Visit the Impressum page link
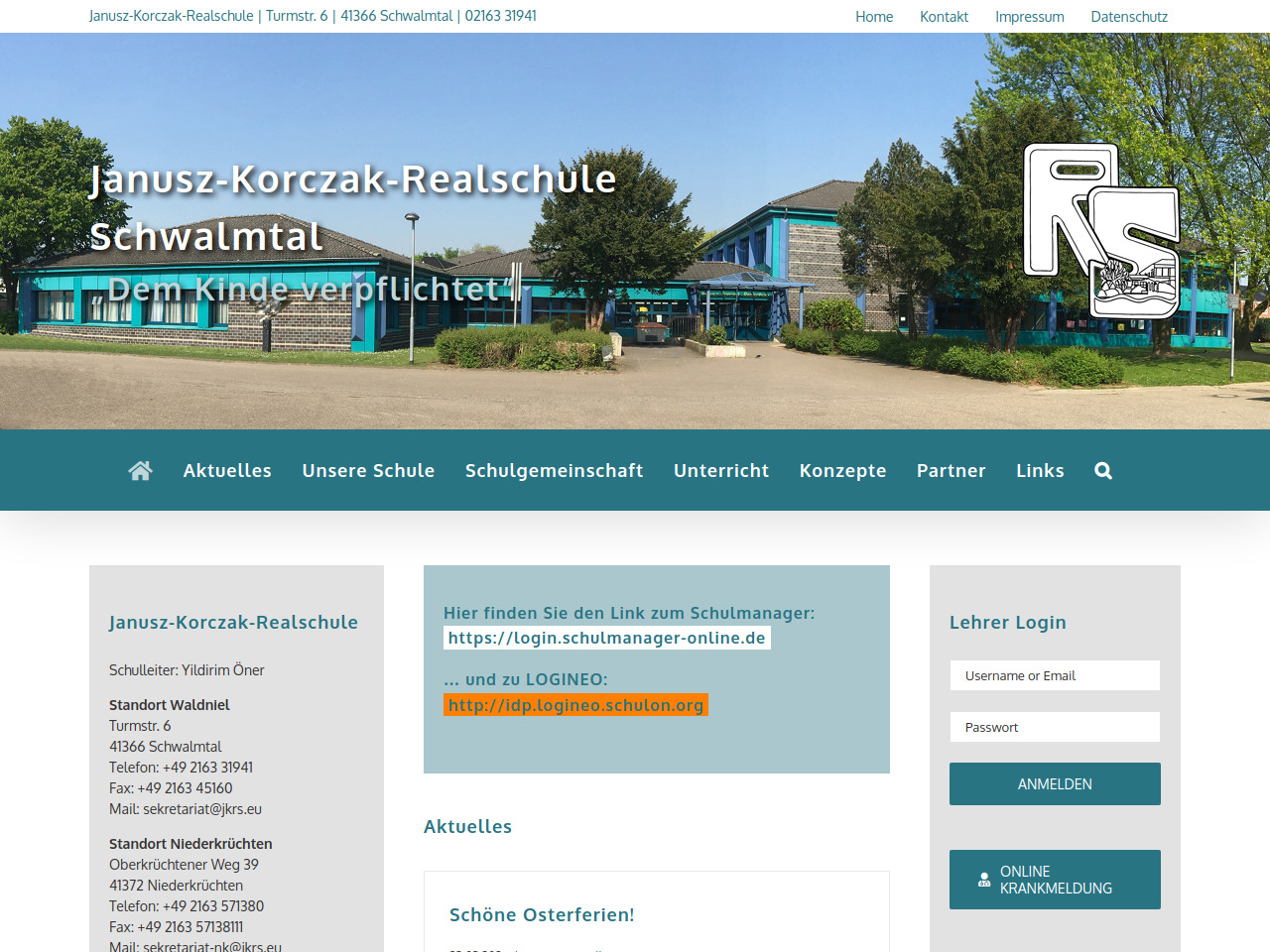This screenshot has height=952, width=1270. click(1029, 17)
